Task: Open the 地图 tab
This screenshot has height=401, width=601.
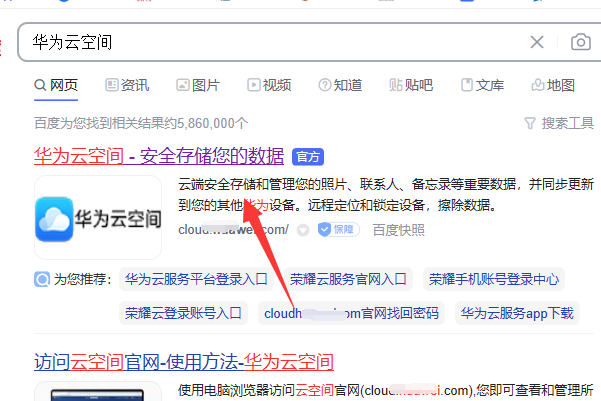Action: coord(553,85)
